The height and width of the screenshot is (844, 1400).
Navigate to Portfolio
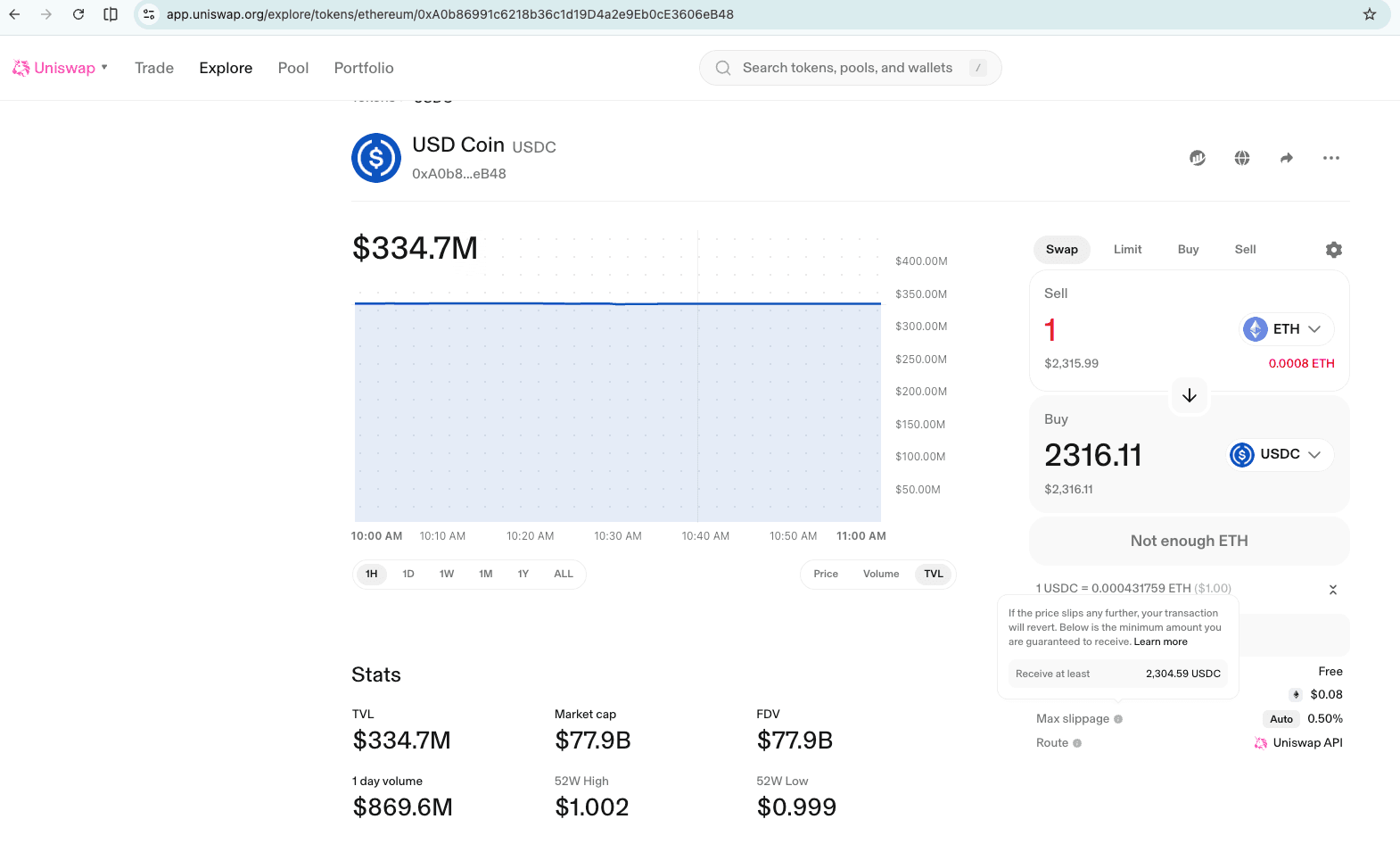(x=364, y=68)
